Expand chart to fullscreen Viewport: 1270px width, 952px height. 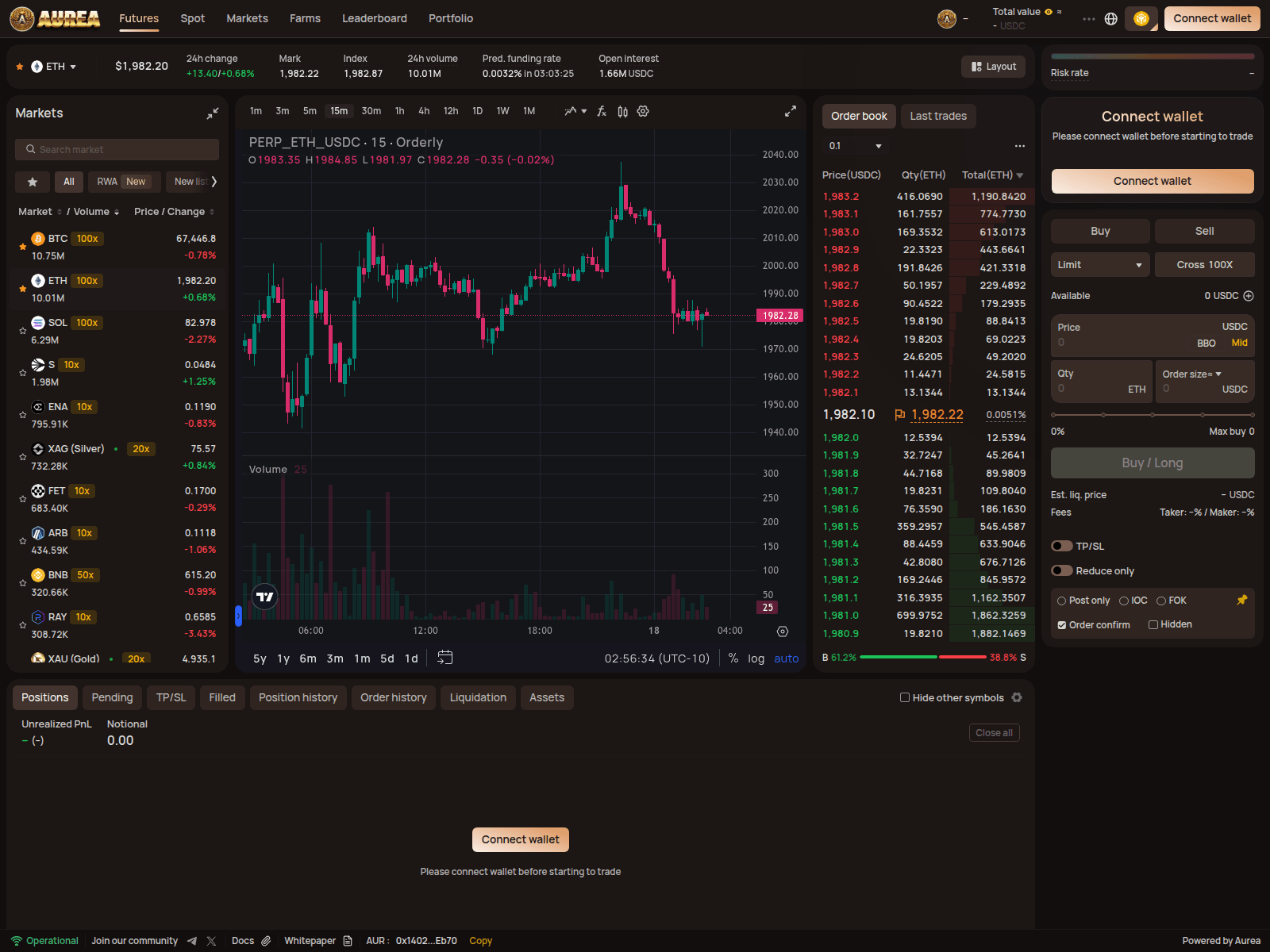[790, 112]
